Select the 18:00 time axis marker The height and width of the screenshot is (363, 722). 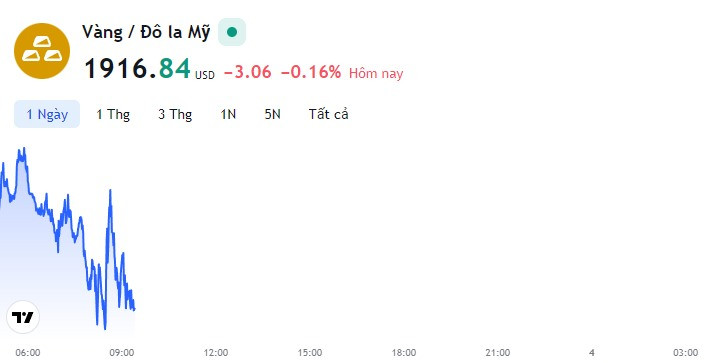coord(404,353)
